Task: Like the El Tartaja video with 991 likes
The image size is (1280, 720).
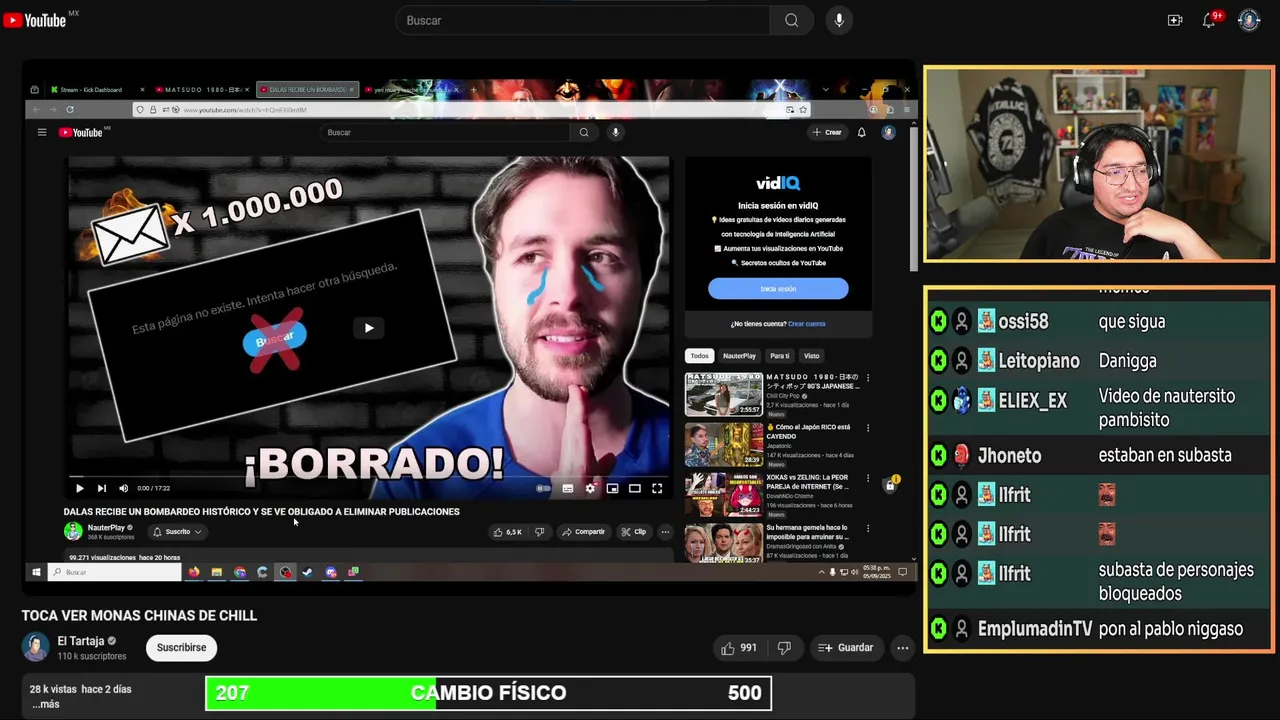Action: click(x=738, y=648)
